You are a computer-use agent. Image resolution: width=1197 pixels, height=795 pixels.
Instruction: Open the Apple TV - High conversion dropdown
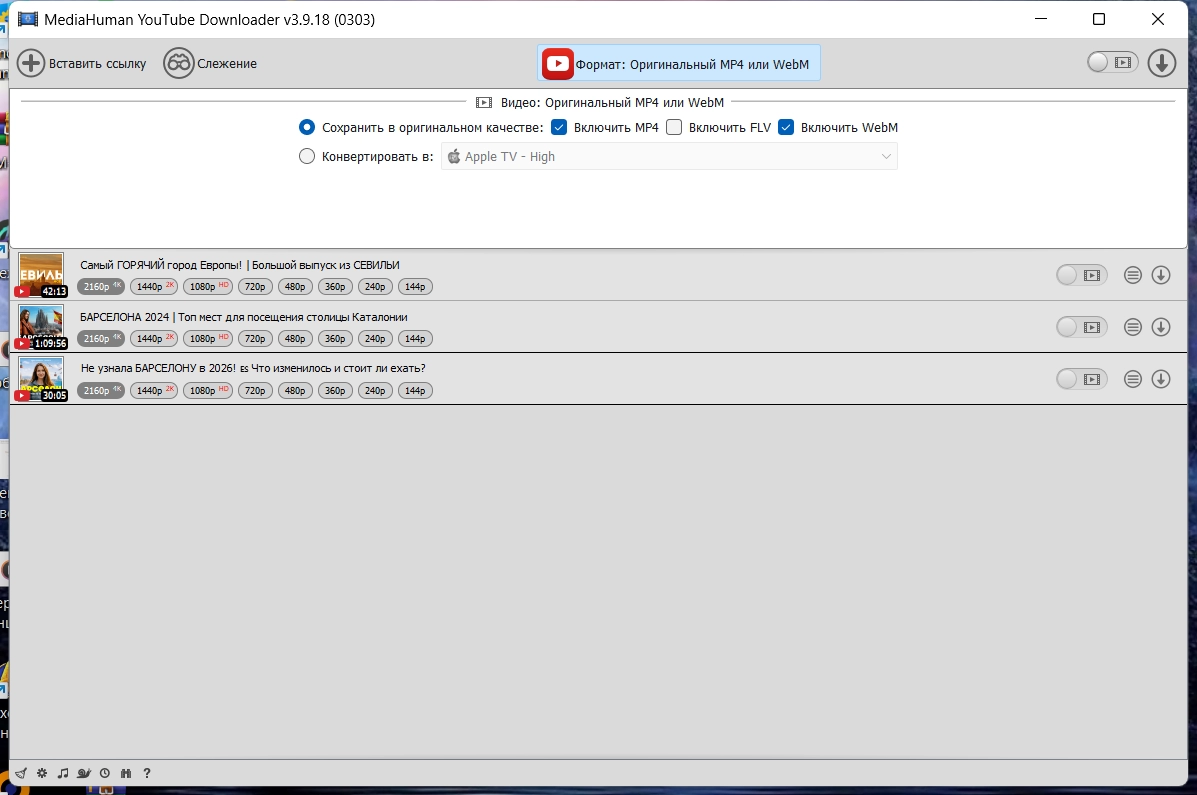(669, 157)
